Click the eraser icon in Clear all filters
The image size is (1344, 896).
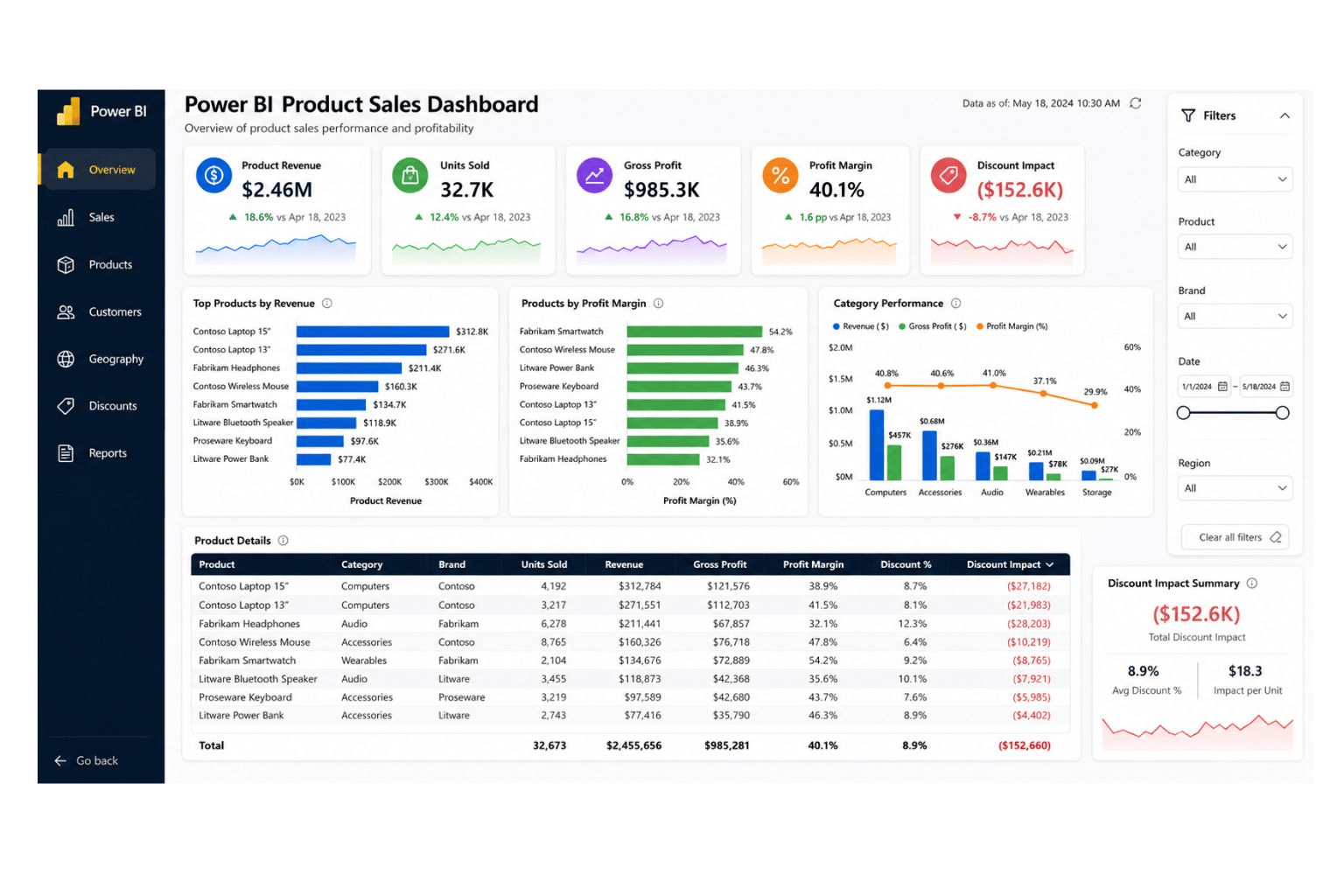1276,537
